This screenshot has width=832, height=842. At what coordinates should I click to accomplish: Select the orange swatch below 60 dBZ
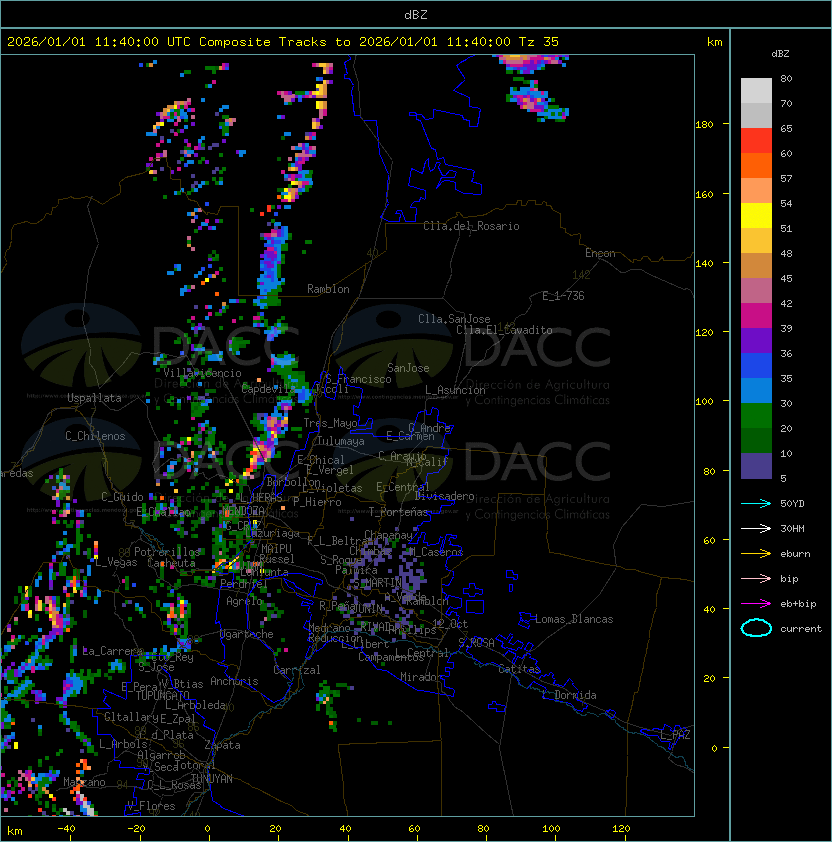[x=756, y=165]
